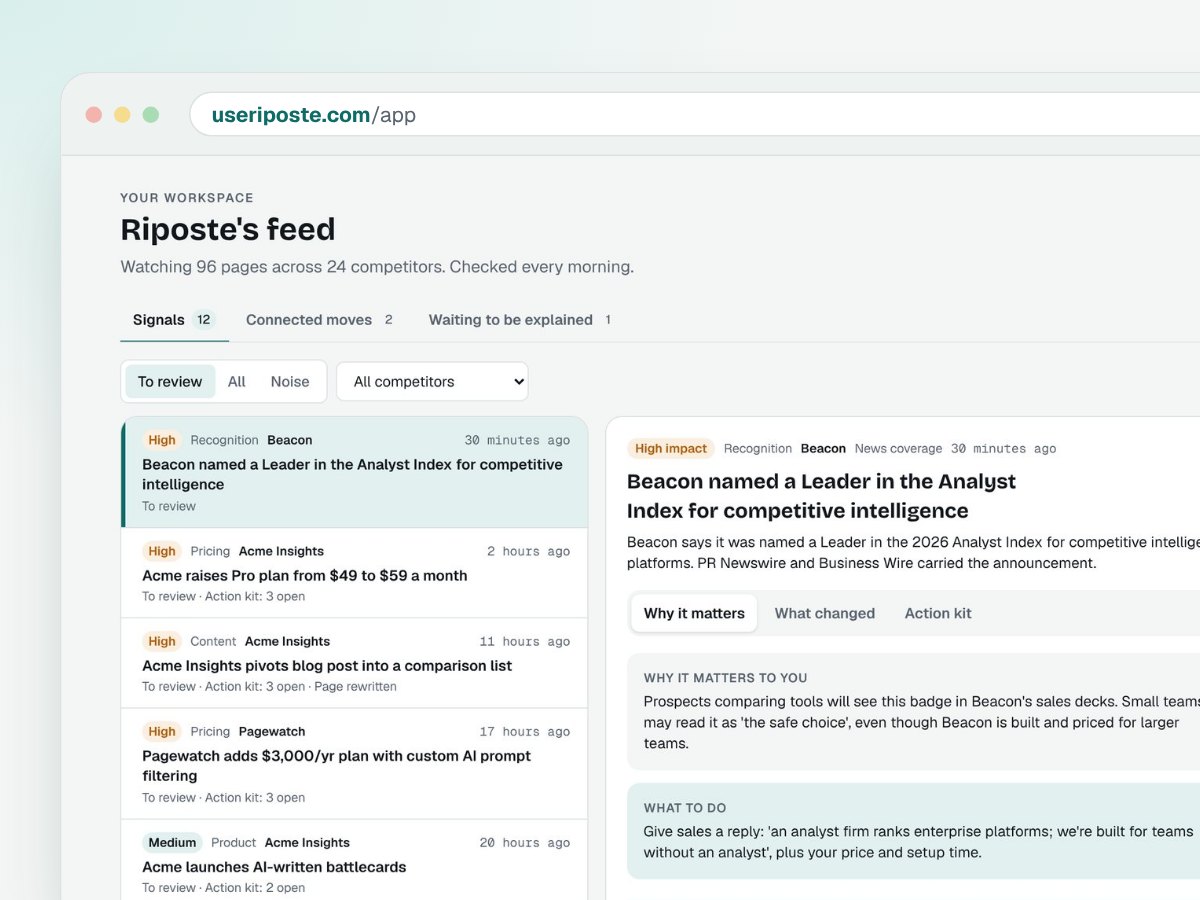Click the red close window dot

[94, 115]
